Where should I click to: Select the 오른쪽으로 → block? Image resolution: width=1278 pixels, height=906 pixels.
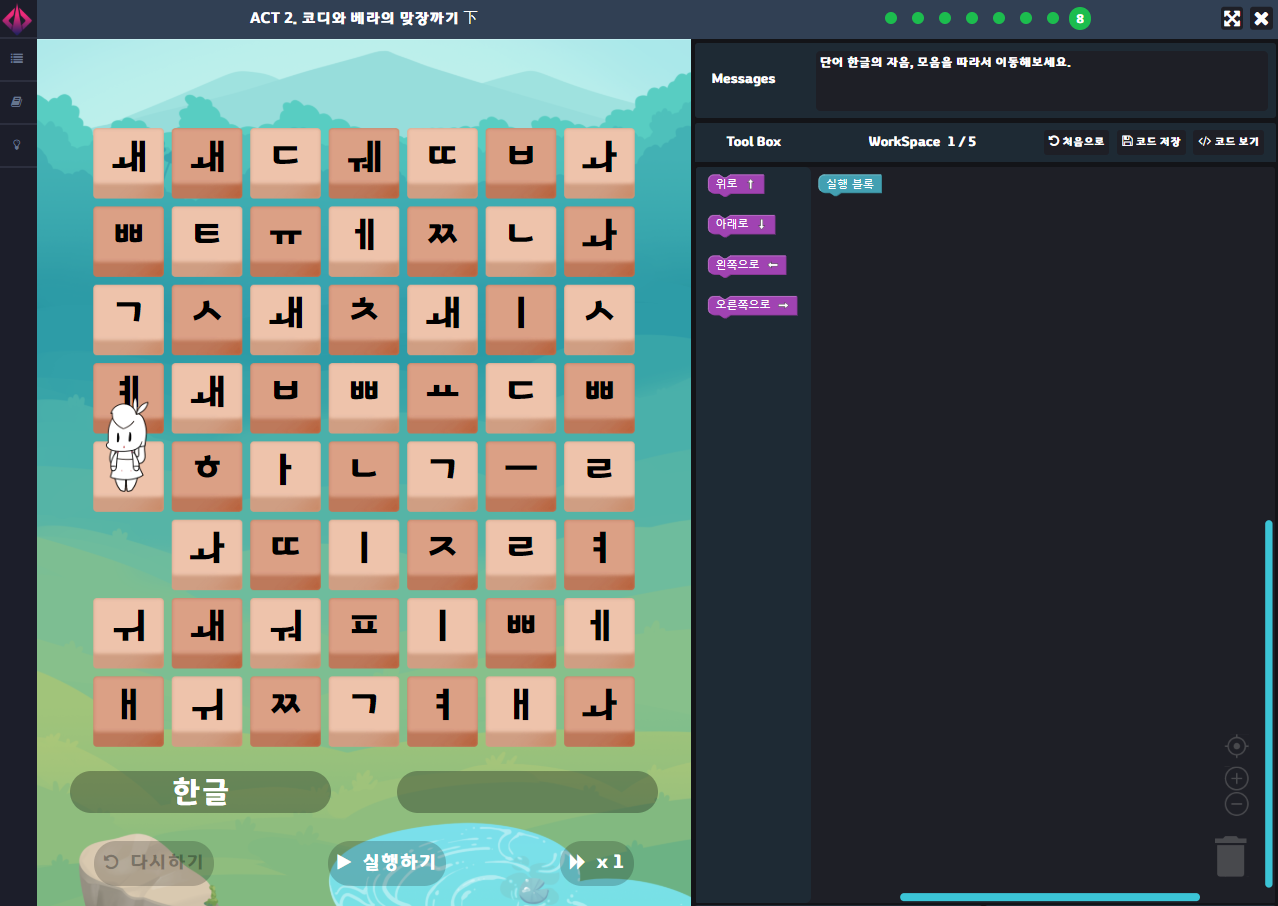(752, 305)
